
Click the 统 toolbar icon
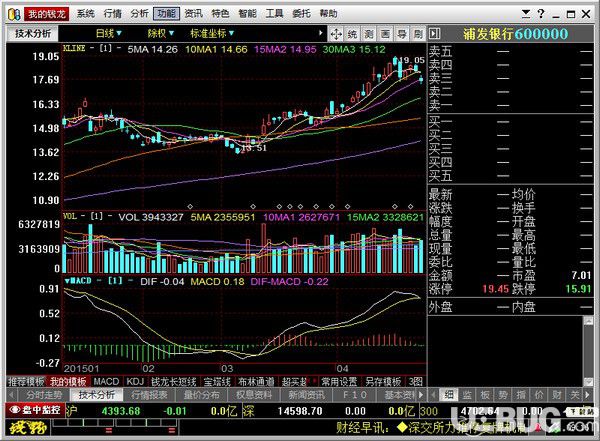pos(352,34)
